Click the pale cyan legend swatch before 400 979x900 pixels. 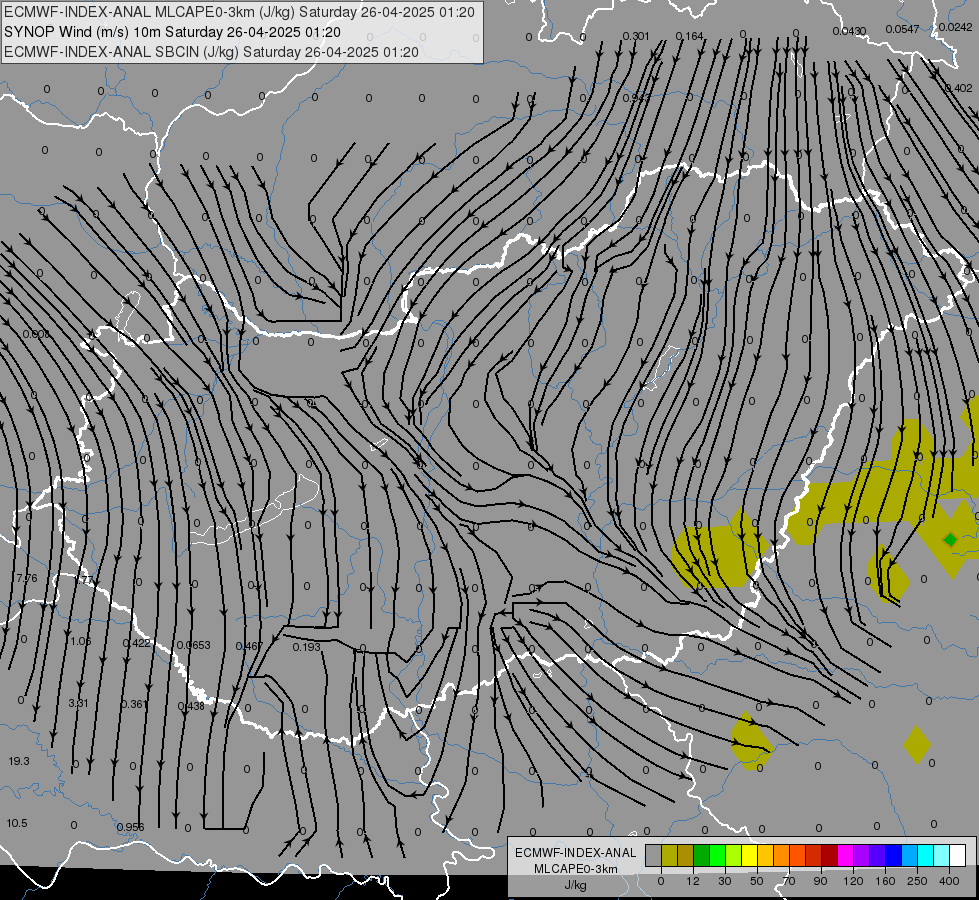[x=942, y=855]
